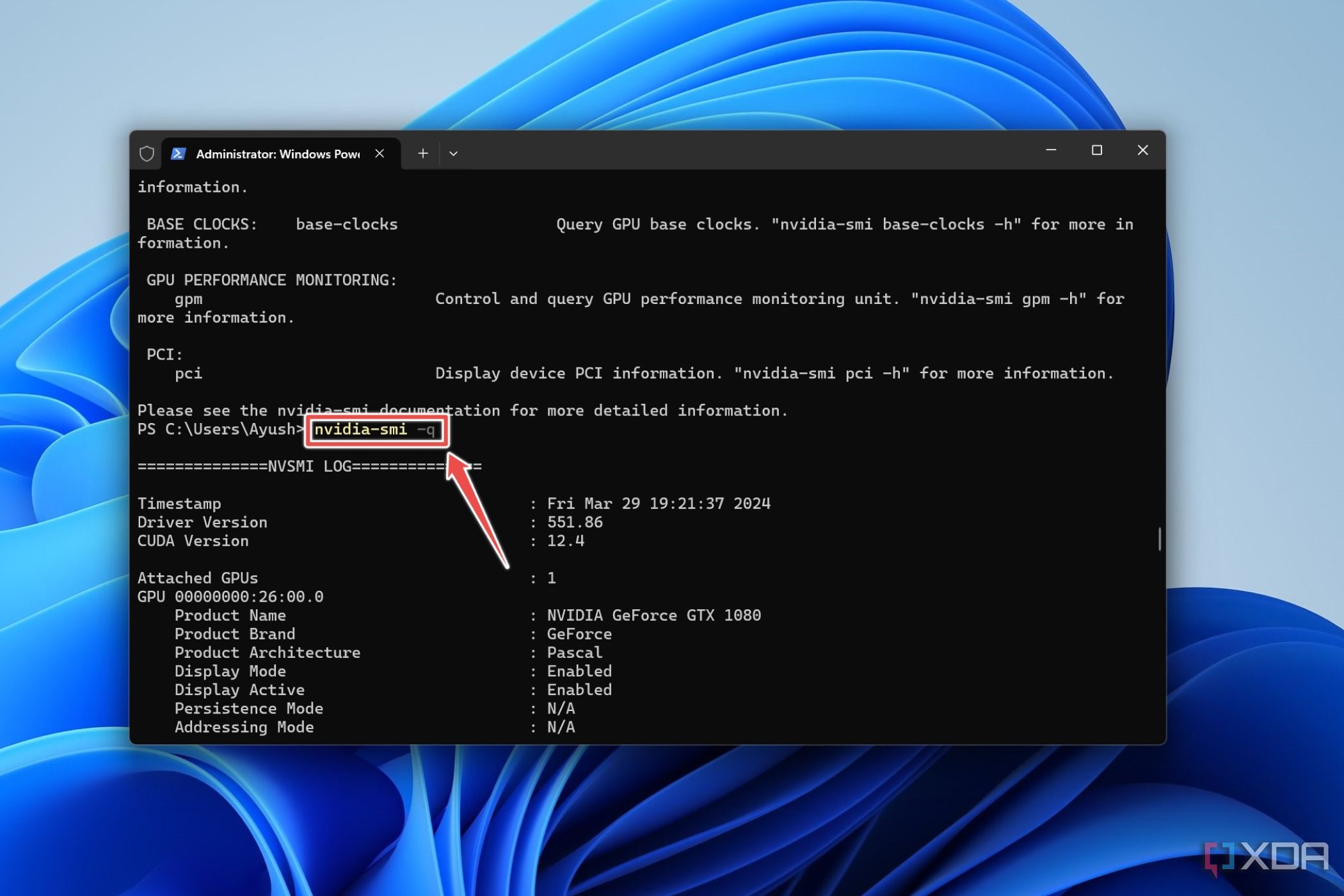Click the Product Brand value GeForce
Image resolution: width=1344 pixels, height=896 pixels.
point(579,634)
